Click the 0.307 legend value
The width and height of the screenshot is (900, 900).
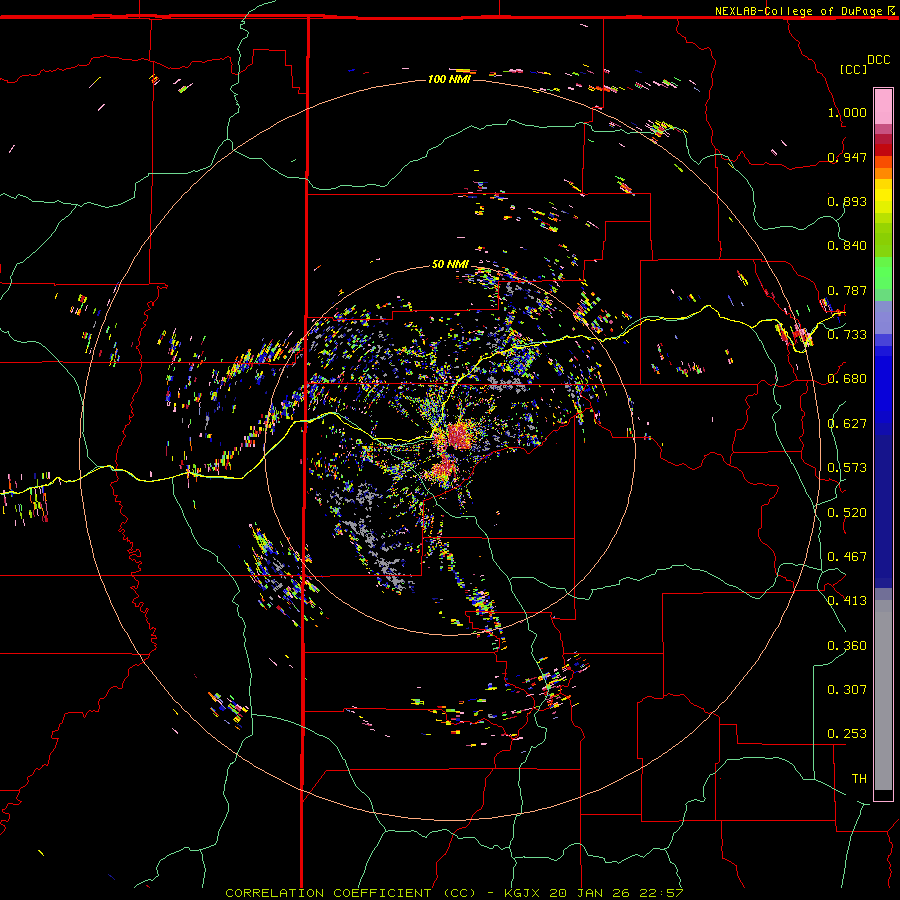point(847,689)
